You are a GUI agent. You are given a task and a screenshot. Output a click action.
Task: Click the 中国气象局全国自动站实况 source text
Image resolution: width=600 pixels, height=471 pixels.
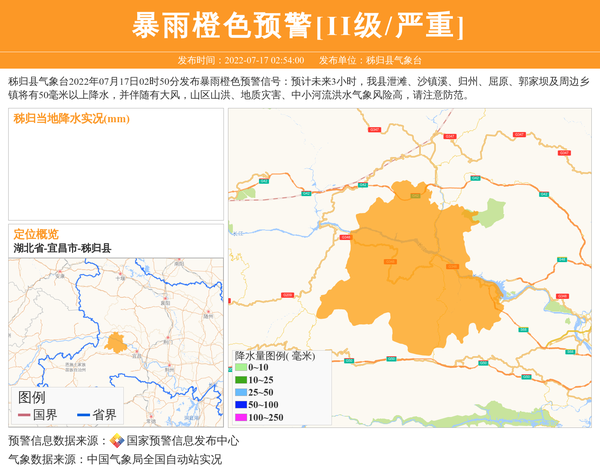[154, 460]
